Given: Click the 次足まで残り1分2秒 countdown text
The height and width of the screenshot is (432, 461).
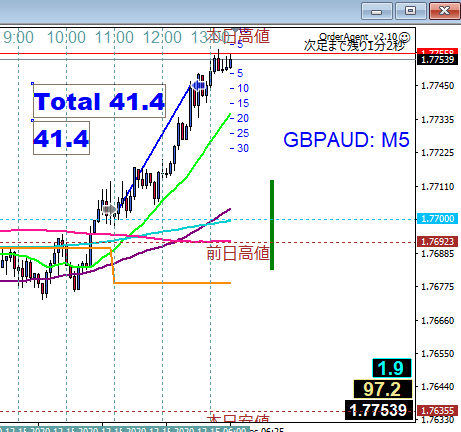Looking at the screenshot, I should point(354,46).
